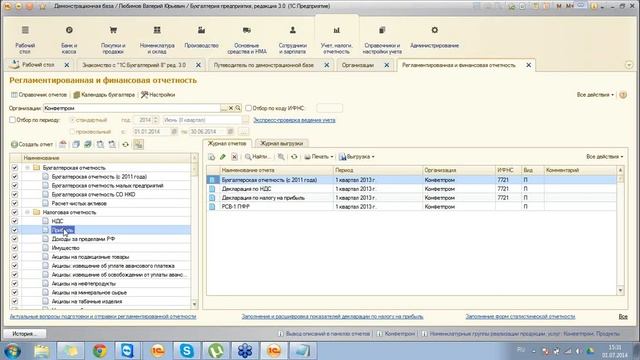The height and width of the screenshot is (360, 640).
Task: Click the Найти search button in journal
Action: click(257, 157)
